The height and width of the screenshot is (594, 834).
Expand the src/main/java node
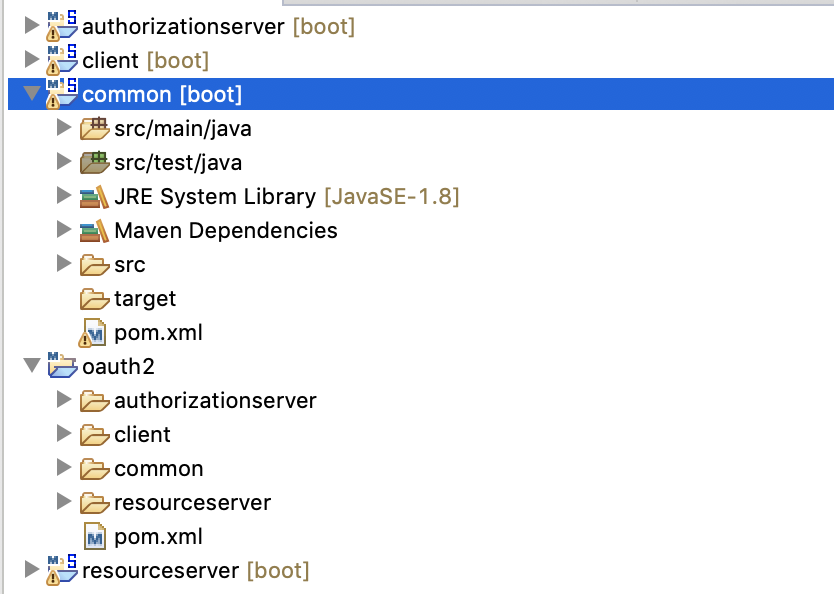63,128
